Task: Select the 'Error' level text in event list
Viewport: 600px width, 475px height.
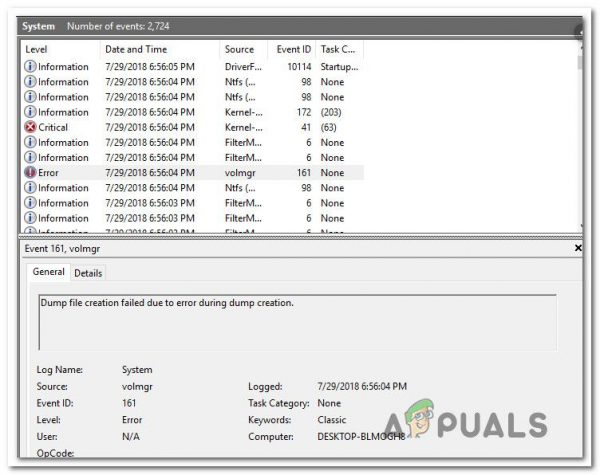Action: coord(48,173)
